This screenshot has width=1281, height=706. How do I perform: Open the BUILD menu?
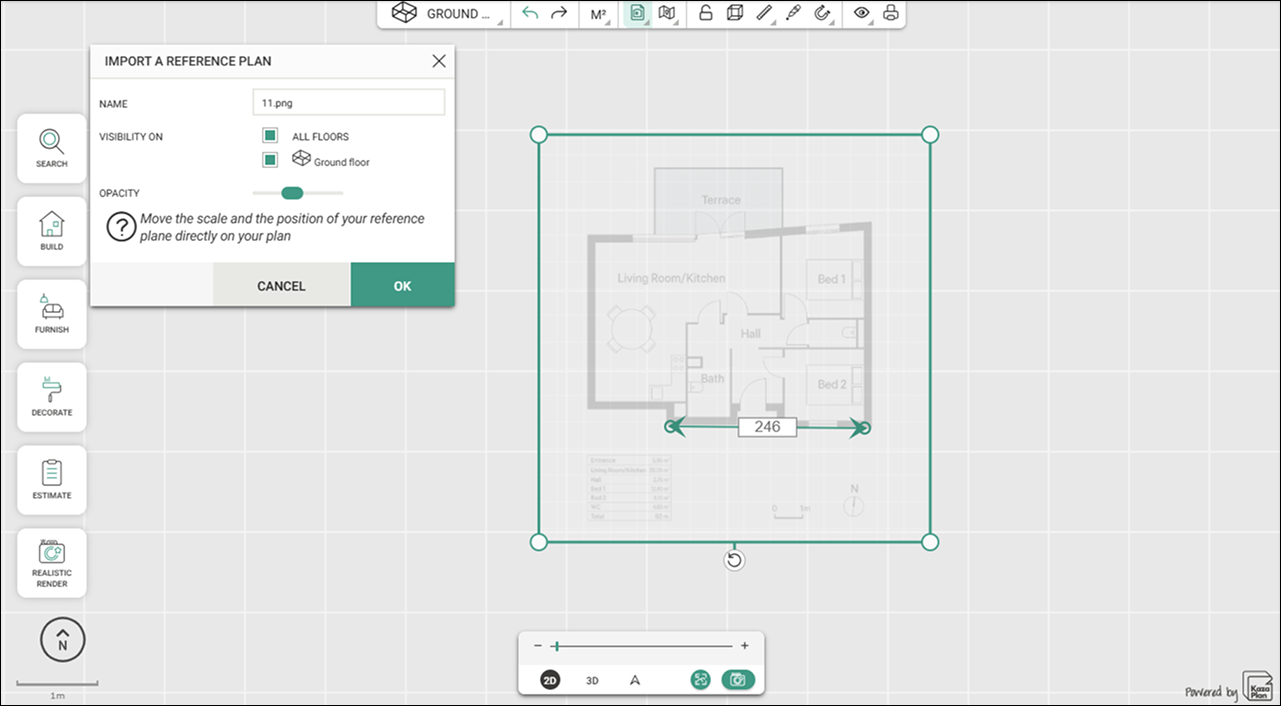(52, 231)
